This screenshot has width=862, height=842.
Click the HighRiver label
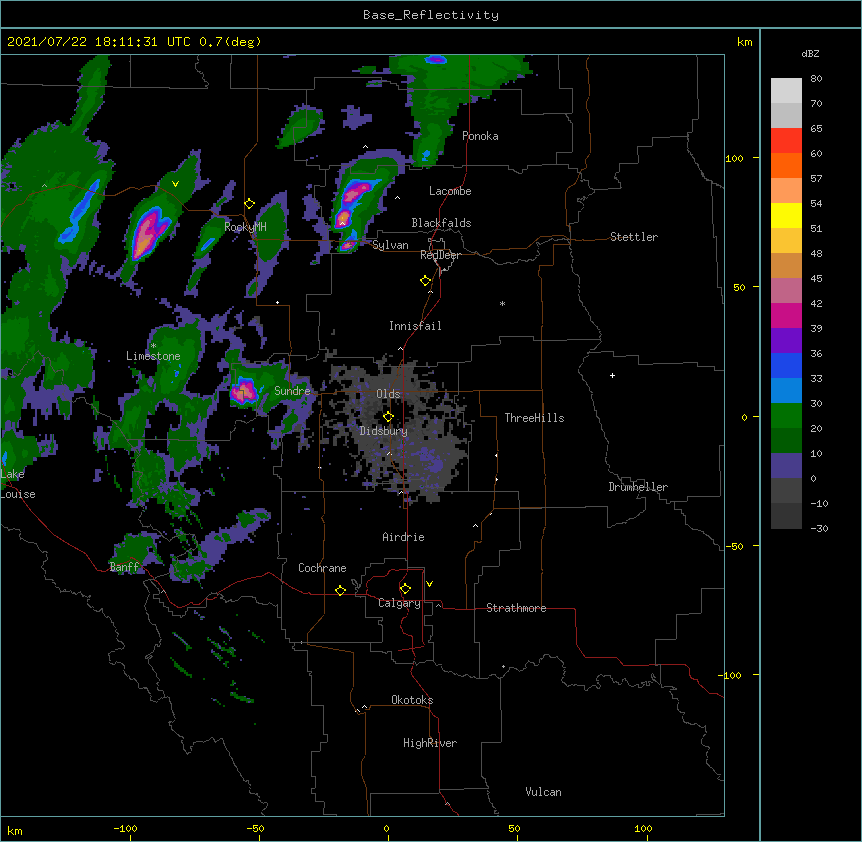point(430,743)
